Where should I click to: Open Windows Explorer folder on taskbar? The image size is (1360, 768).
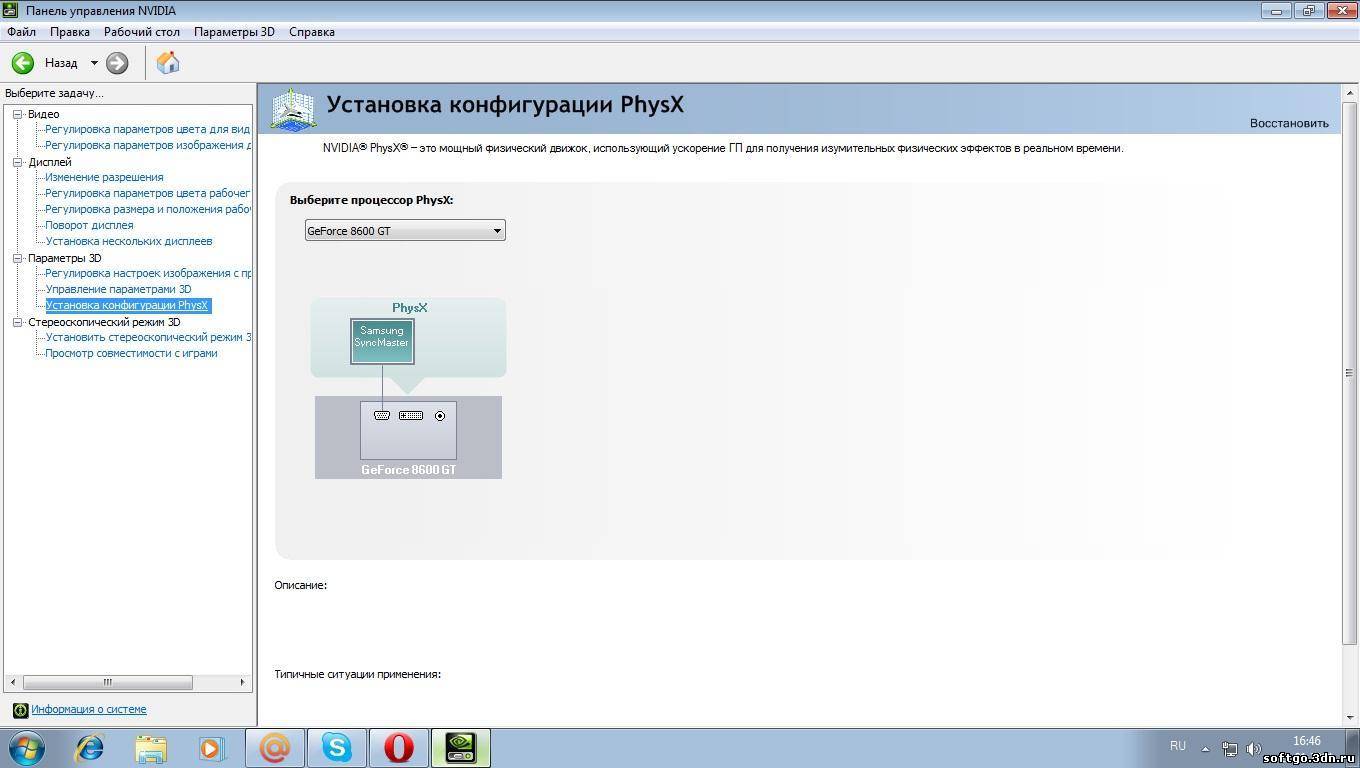151,748
